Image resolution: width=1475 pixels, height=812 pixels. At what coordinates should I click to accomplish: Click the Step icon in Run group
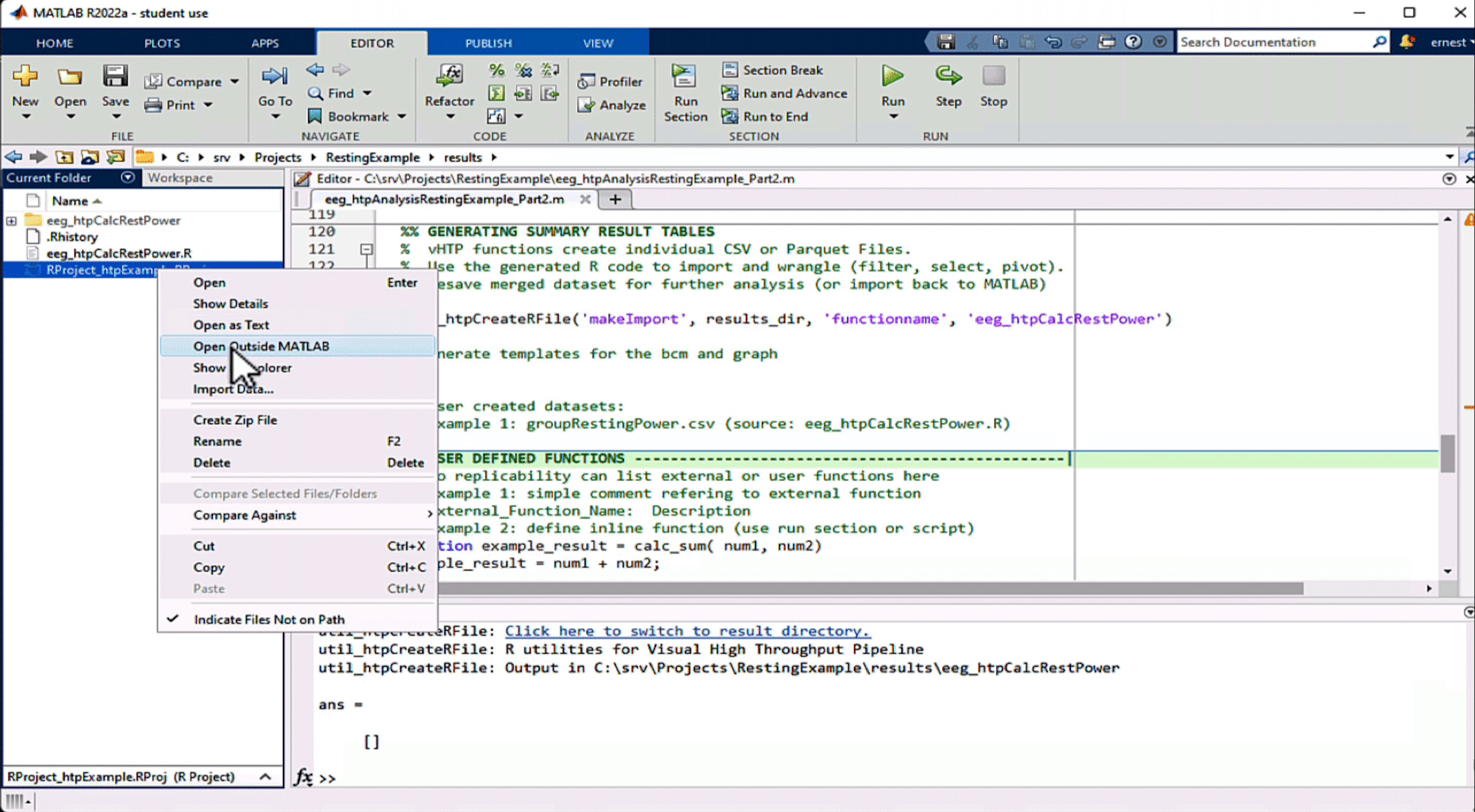click(x=947, y=76)
